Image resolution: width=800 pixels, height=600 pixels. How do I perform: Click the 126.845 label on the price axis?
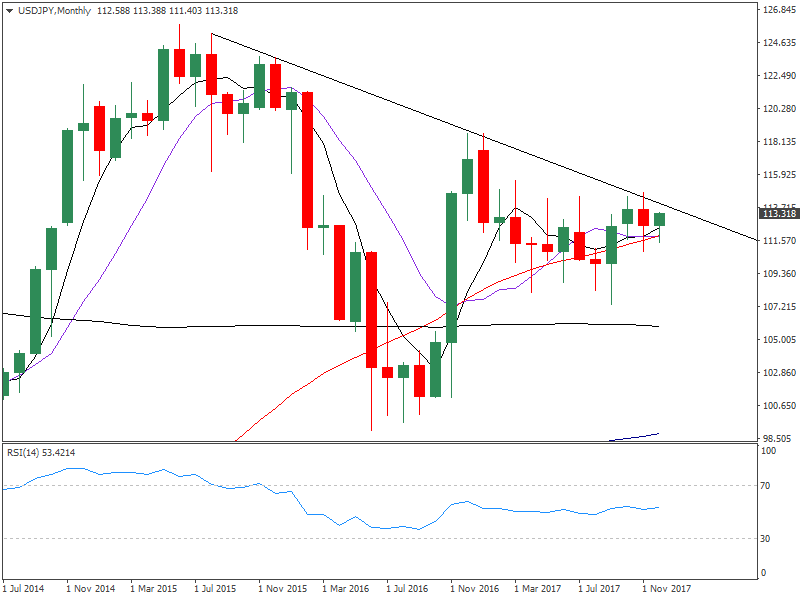click(778, 11)
